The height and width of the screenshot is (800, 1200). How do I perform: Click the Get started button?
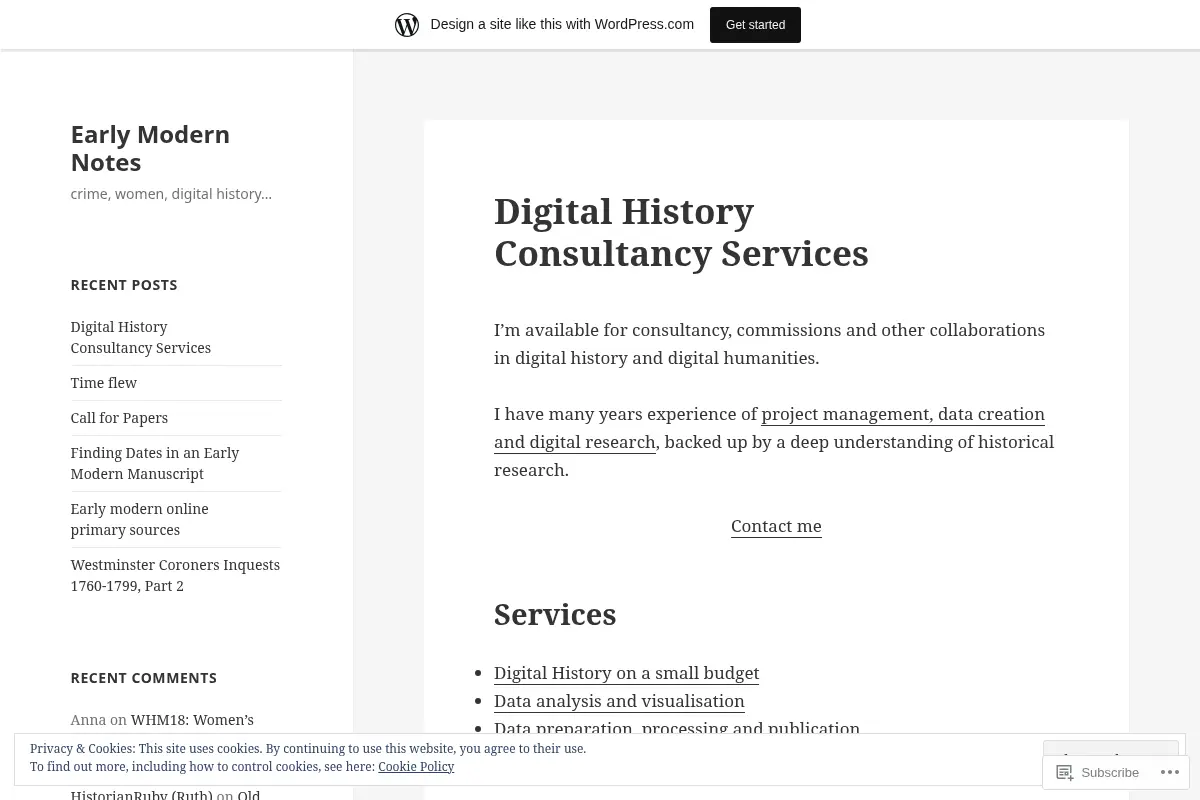pos(755,25)
